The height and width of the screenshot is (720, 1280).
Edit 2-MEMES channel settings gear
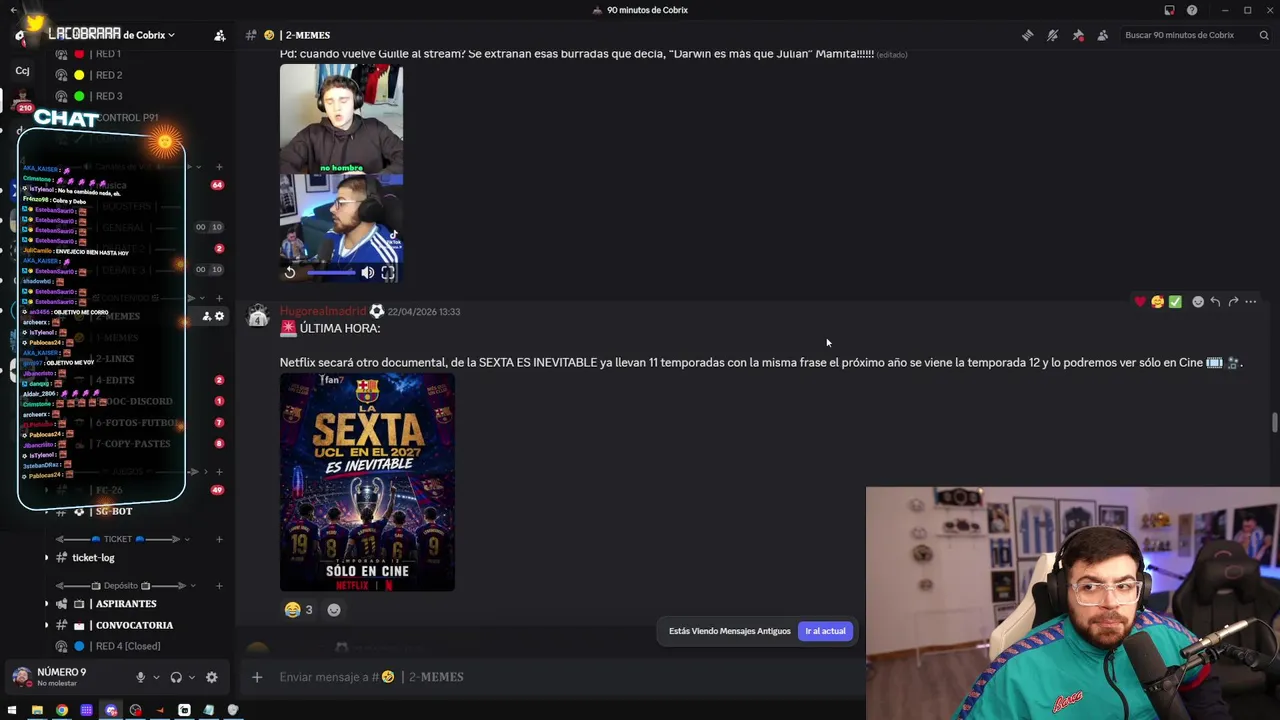point(220,316)
